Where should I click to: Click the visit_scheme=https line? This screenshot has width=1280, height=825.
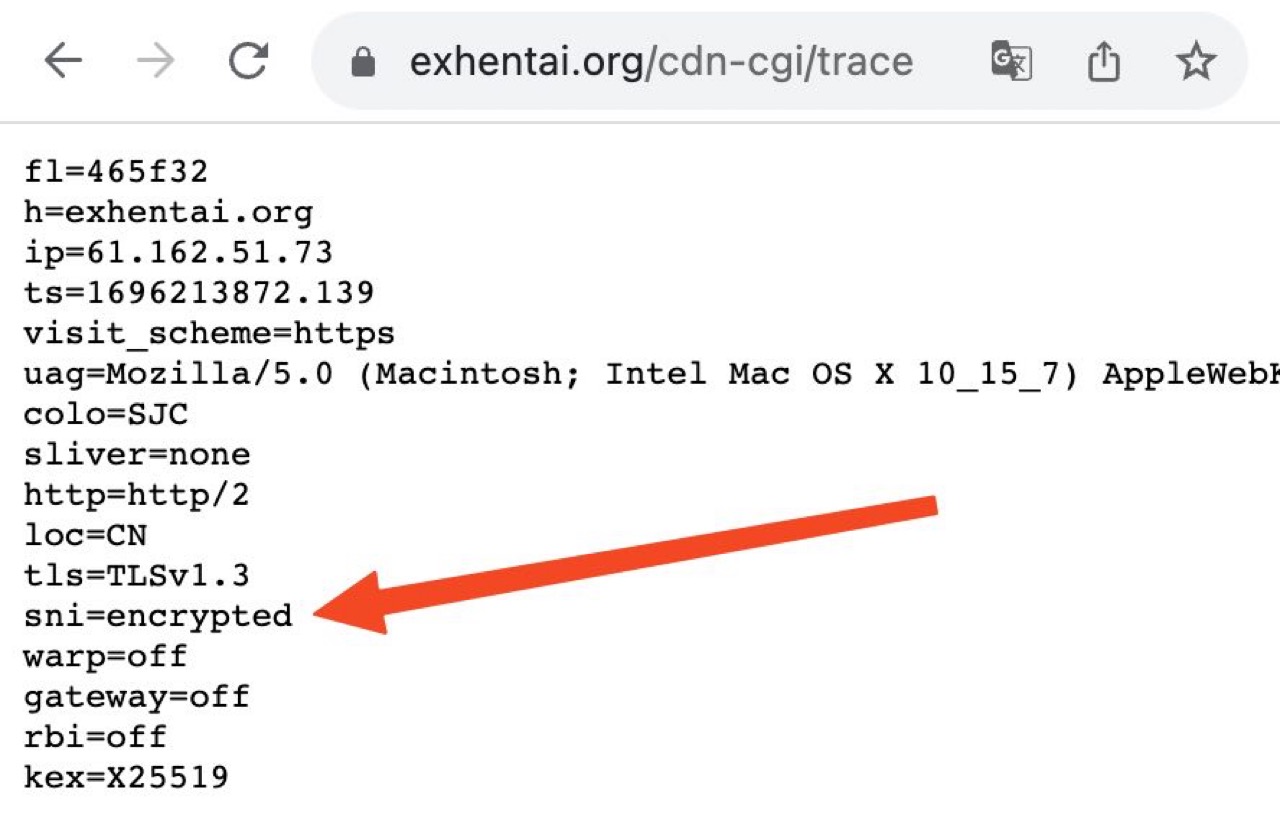pyautogui.click(x=209, y=333)
